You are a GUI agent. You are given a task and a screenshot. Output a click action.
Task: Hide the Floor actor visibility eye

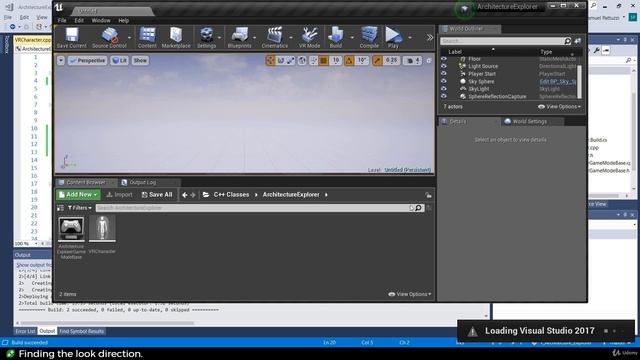[444, 59]
